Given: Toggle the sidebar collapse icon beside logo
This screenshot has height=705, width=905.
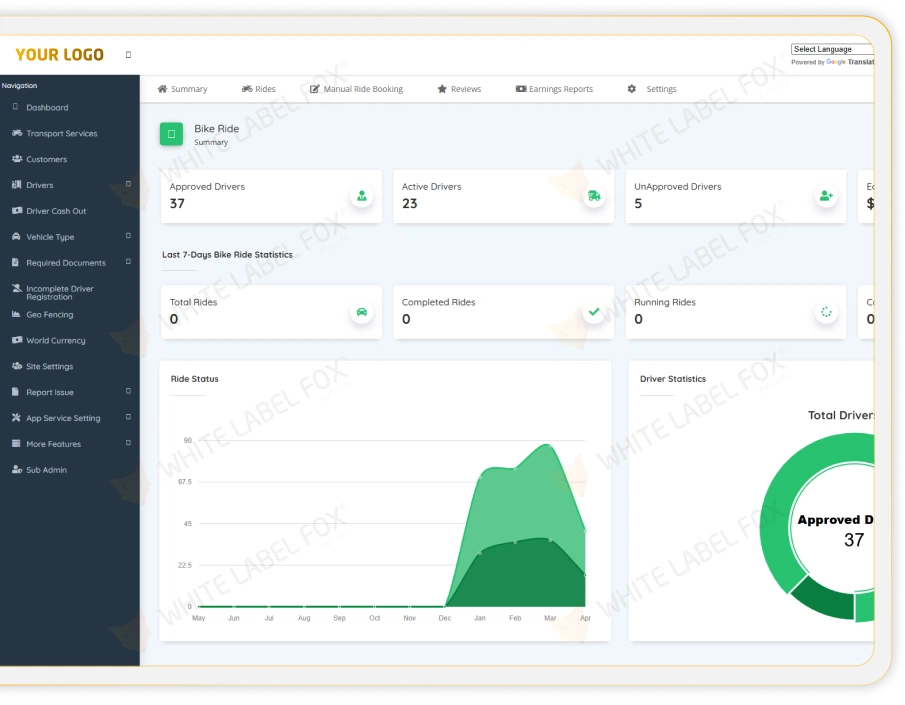Looking at the screenshot, I should [128, 55].
